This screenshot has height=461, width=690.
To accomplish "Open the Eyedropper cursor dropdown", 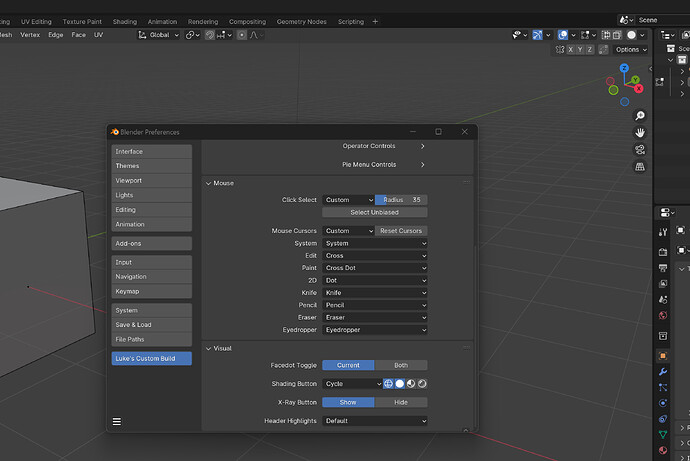I will coord(374,329).
